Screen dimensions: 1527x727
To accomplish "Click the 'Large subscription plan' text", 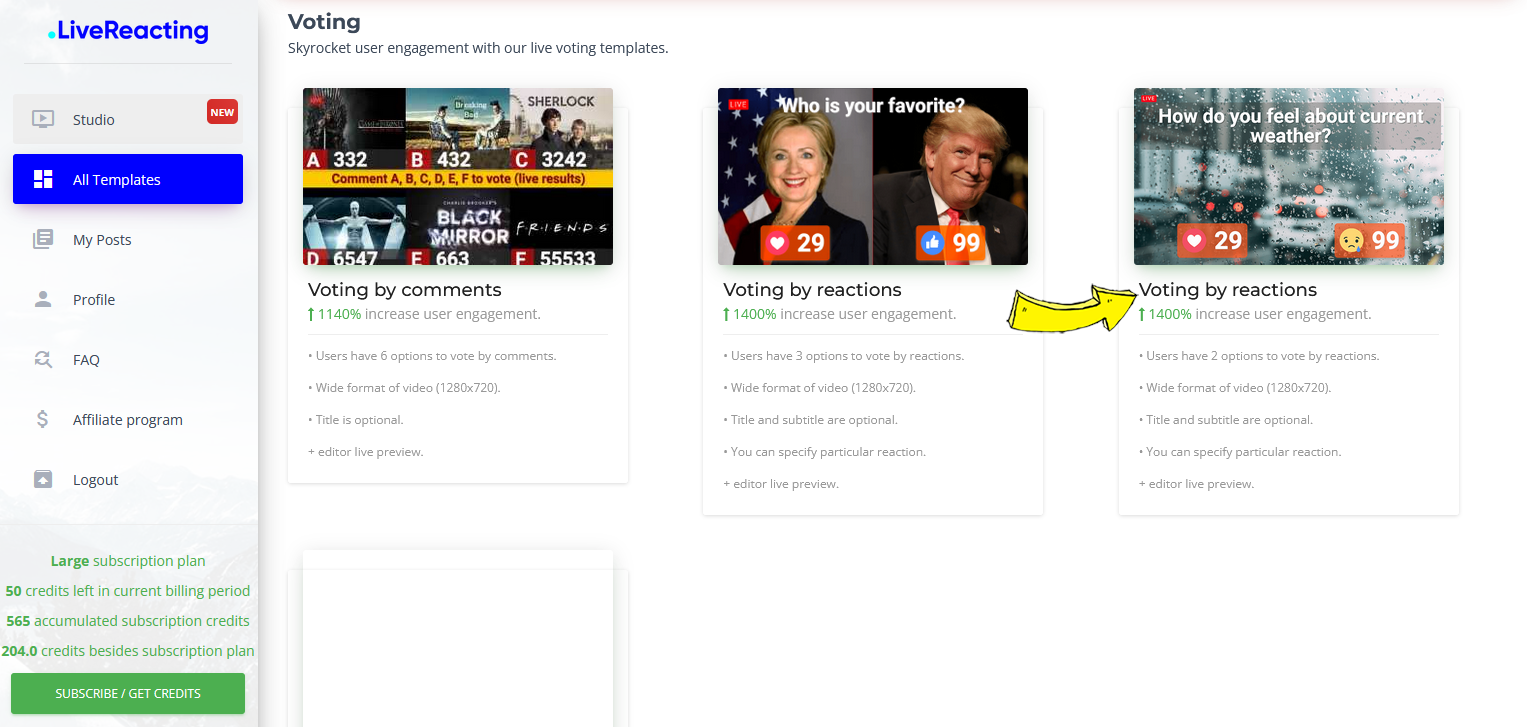I will click(x=128, y=561).
